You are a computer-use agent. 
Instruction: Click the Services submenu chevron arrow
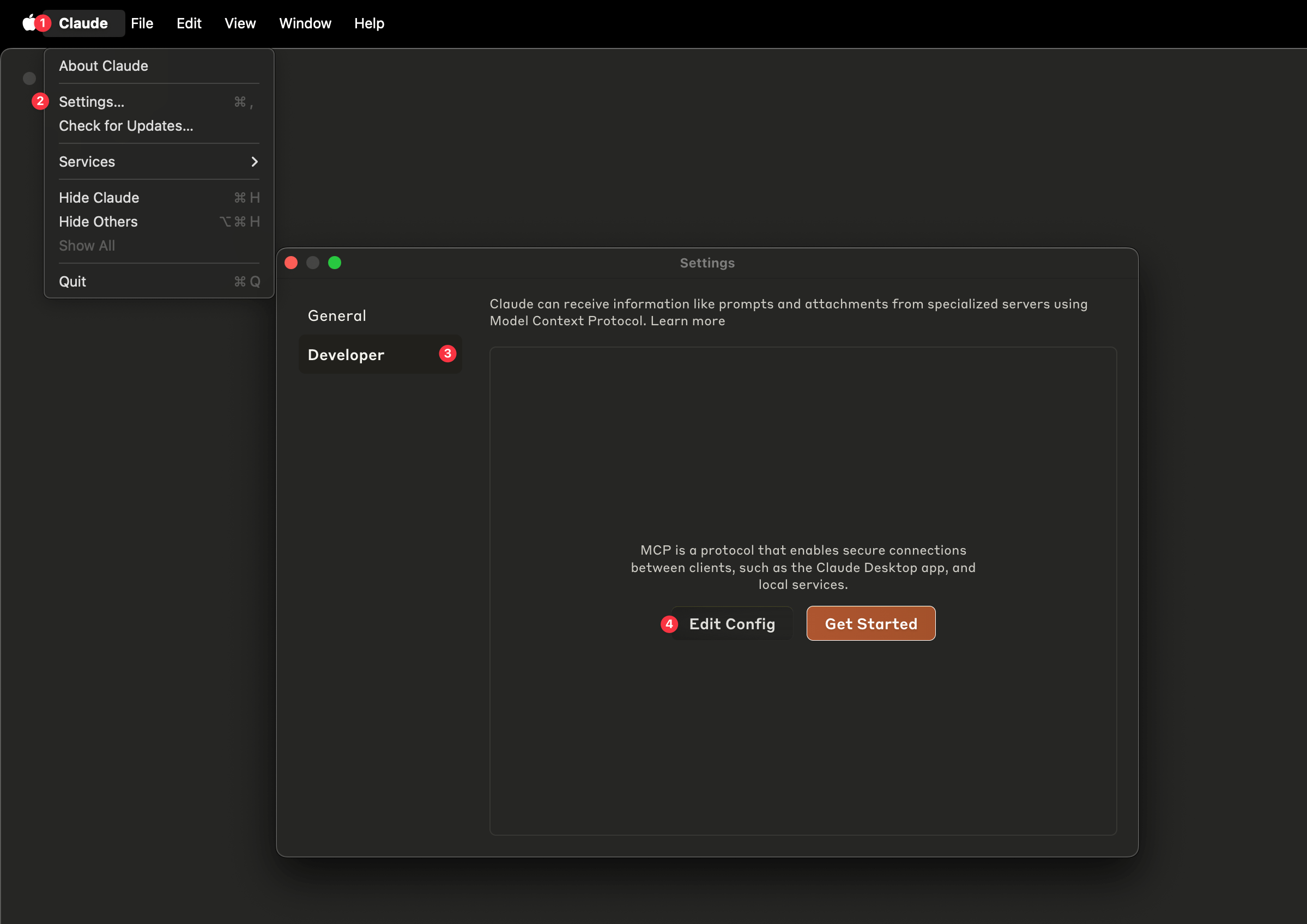255,162
